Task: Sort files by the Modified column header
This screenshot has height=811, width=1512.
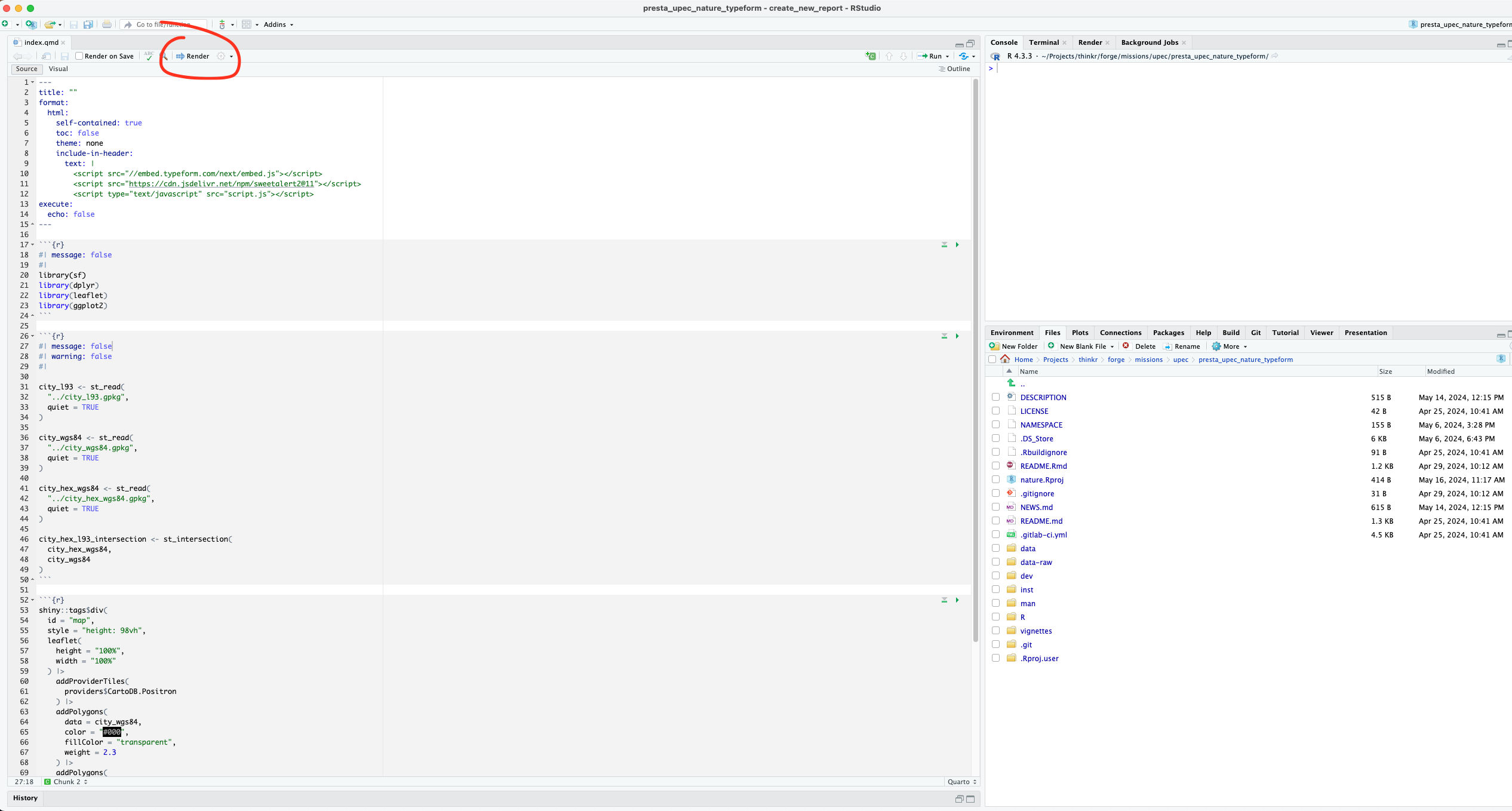Action: click(x=1440, y=371)
